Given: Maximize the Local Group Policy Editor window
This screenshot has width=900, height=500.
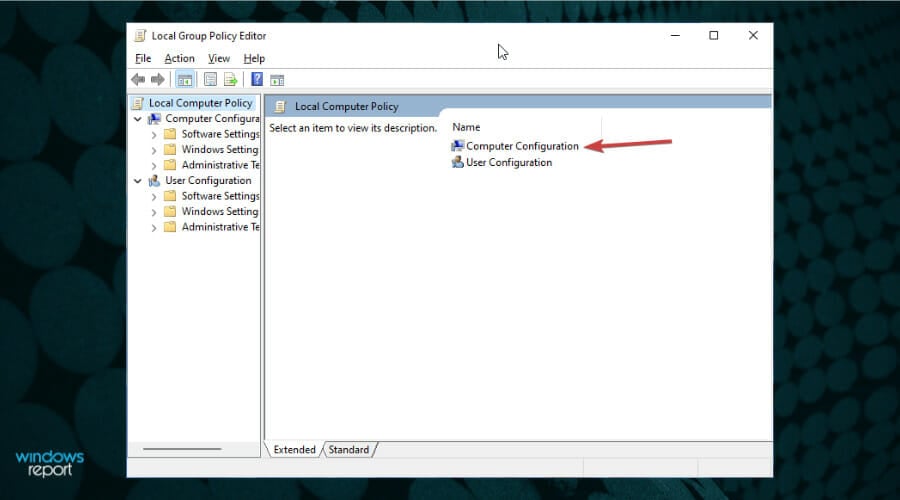Looking at the screenshot, I should point(713,36).
